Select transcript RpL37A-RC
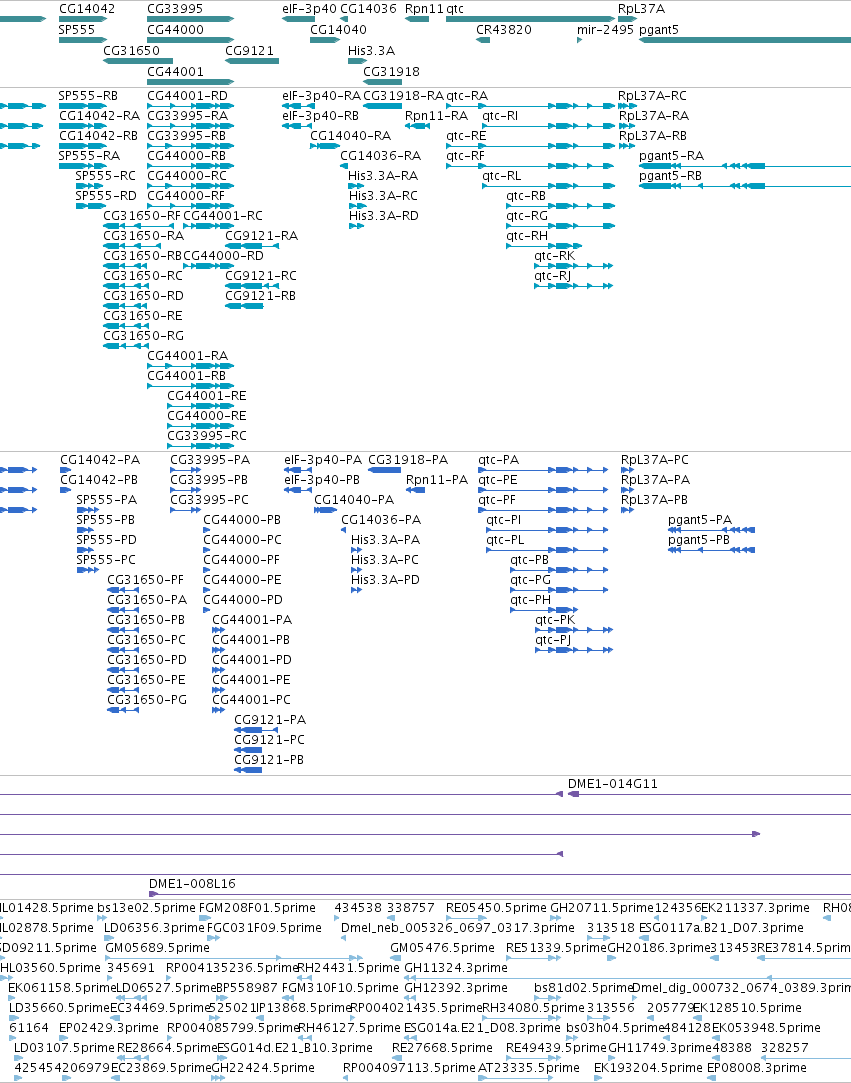Viewport: 851px width, 1083px height. 652,95
